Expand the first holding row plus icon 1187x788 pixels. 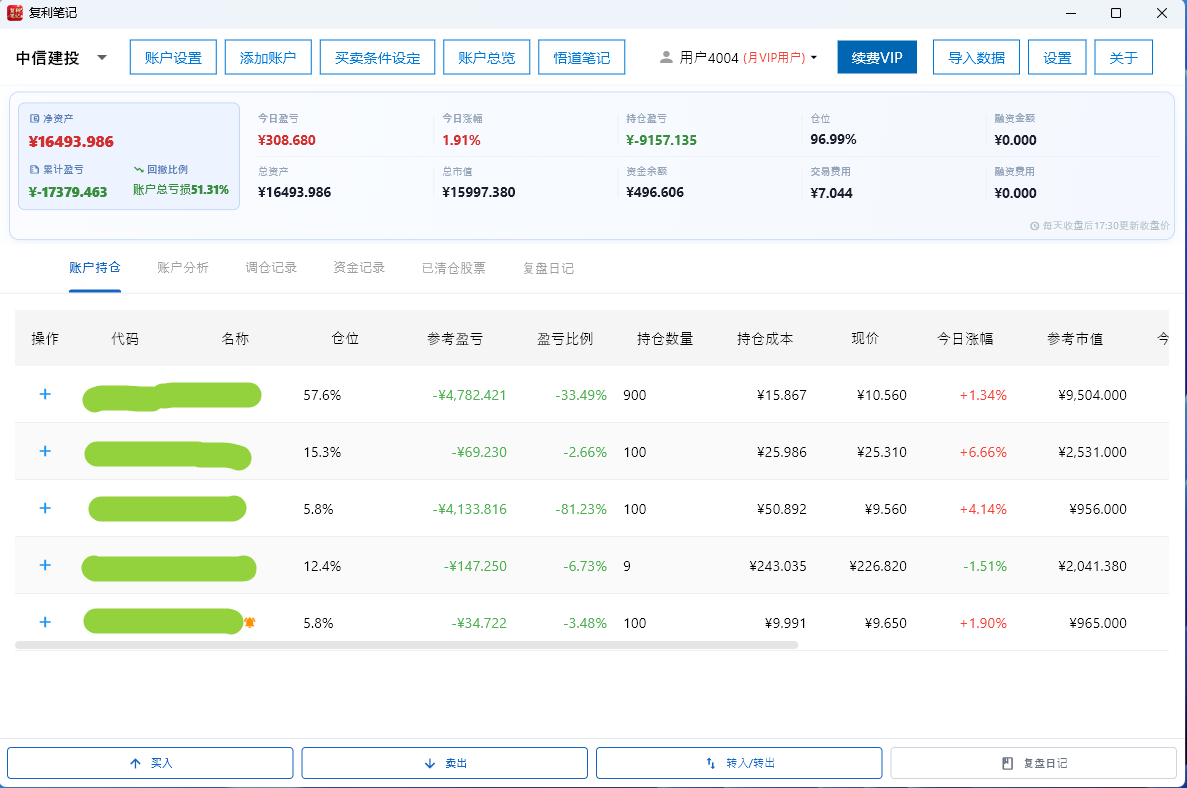click(45, 394)
